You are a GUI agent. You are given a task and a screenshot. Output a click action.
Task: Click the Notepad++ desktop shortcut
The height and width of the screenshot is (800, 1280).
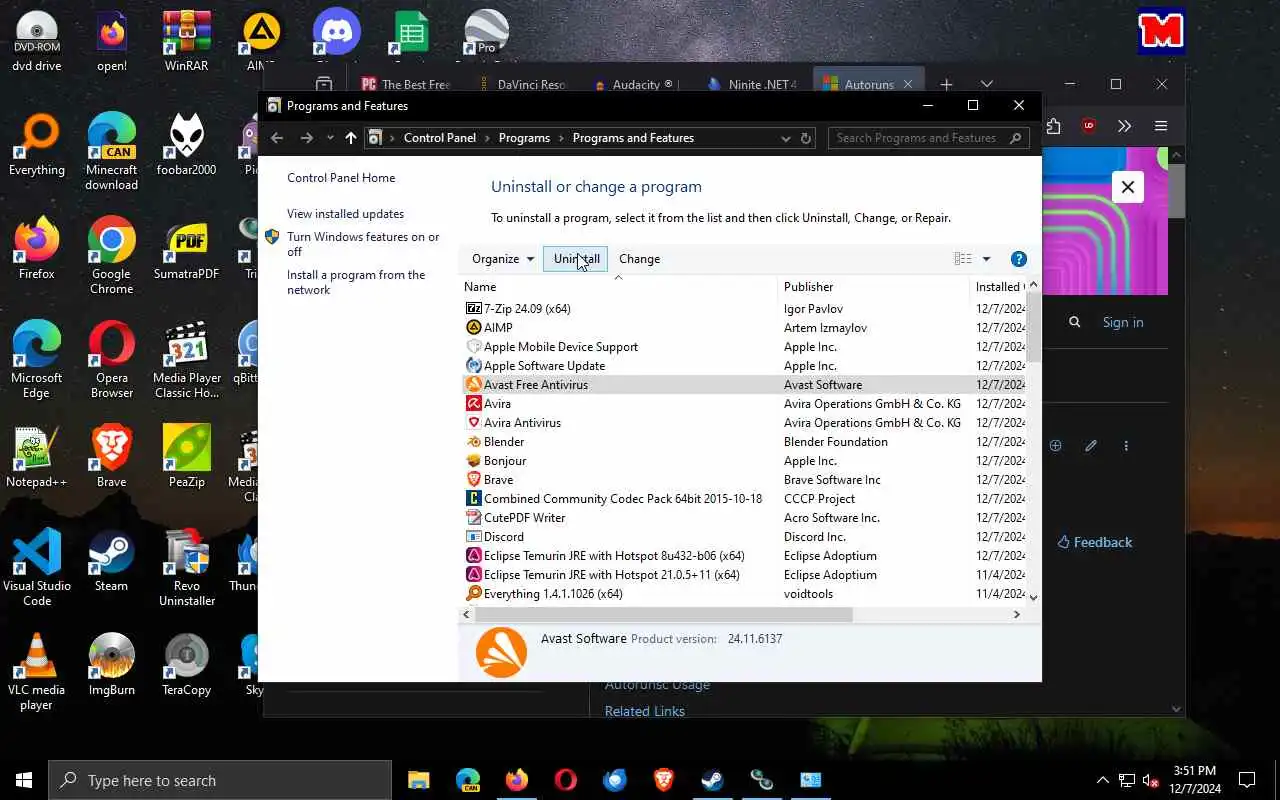coord(36,456)
